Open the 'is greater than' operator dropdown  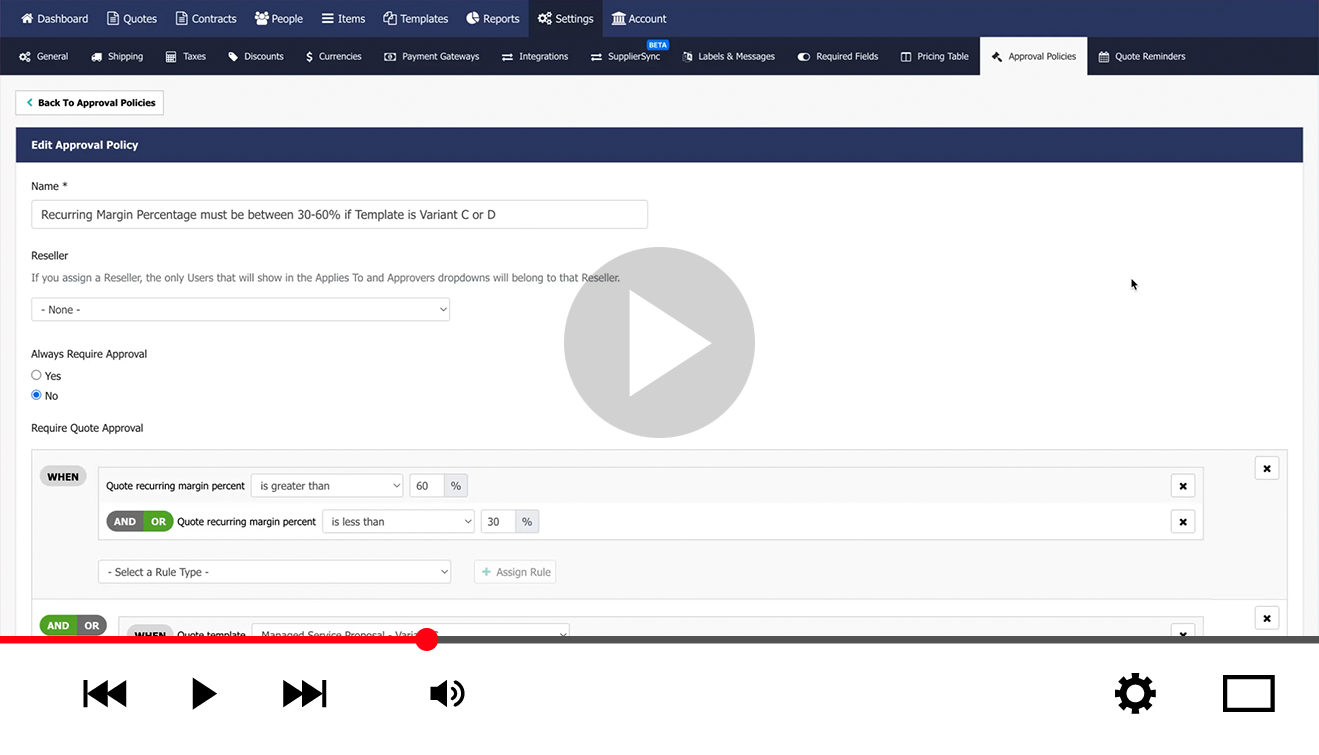(x=326, y=486)
